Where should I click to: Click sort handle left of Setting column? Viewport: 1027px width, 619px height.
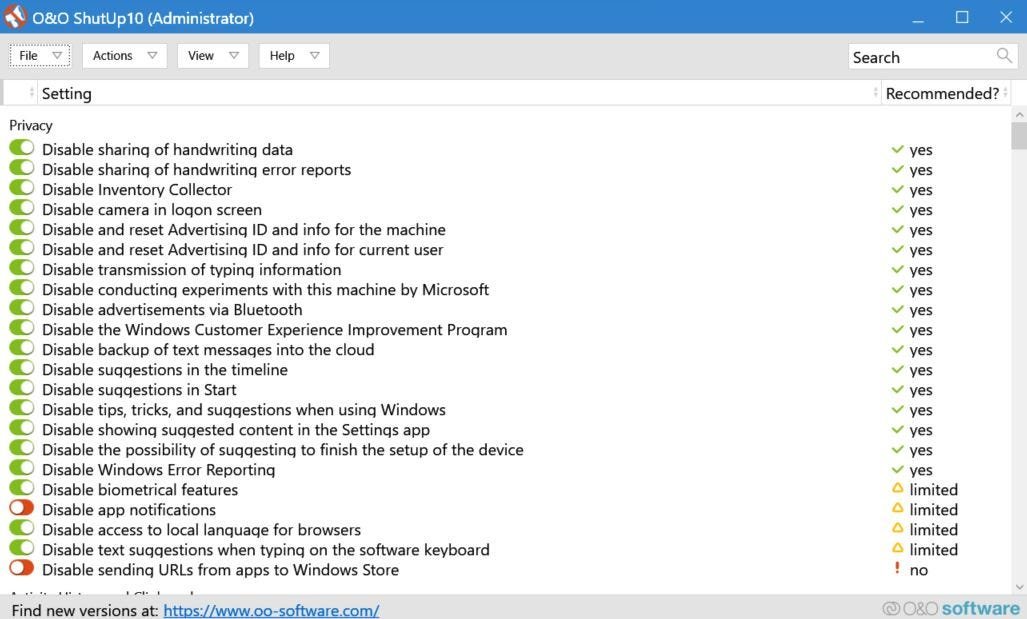click(31, 93)
